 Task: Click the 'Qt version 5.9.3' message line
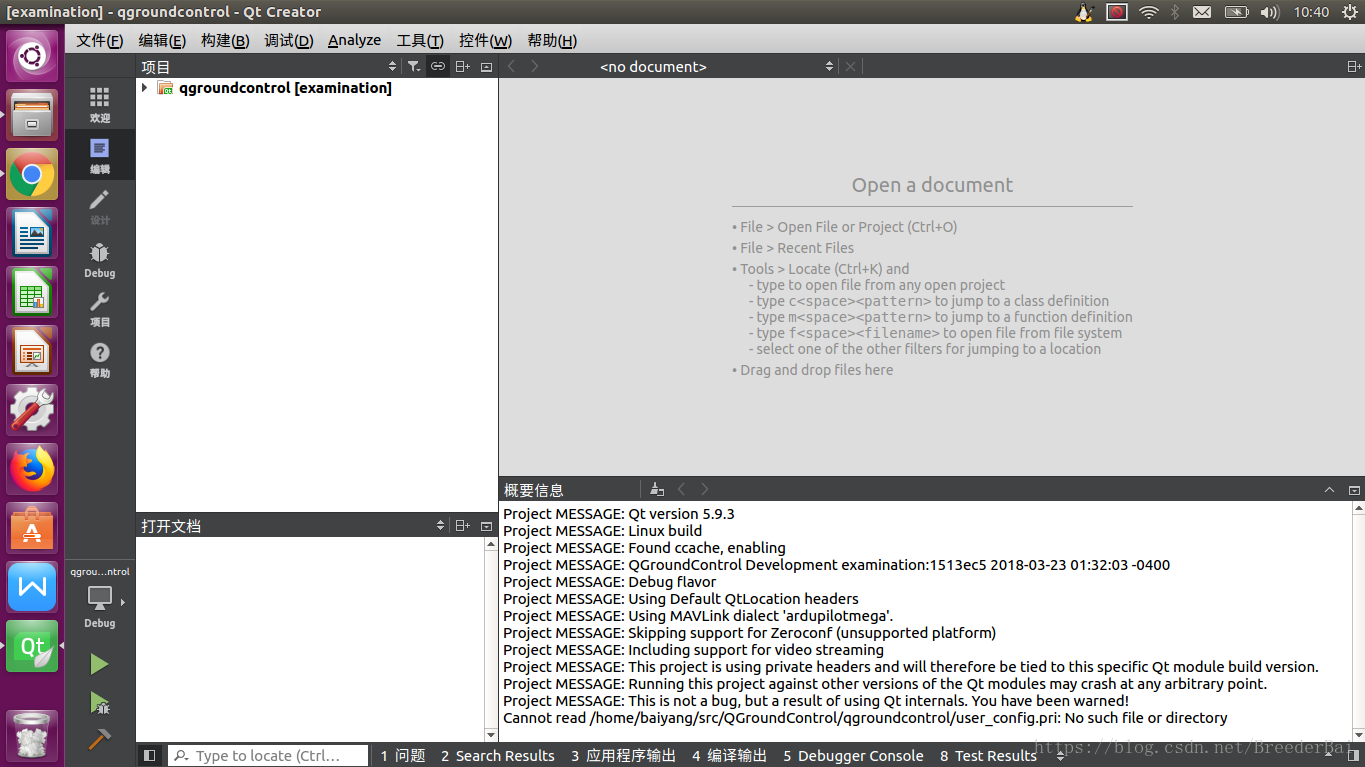(619, 514)
